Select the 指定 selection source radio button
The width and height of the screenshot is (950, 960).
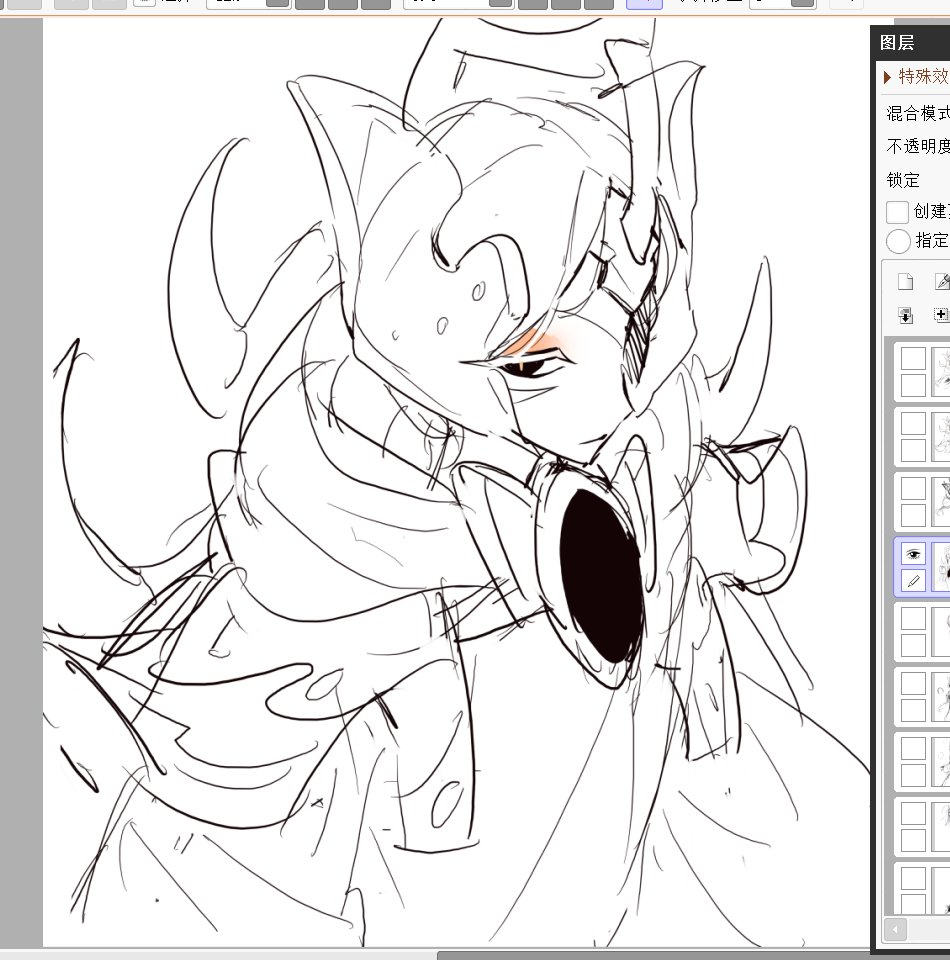(x=898, y=241)
